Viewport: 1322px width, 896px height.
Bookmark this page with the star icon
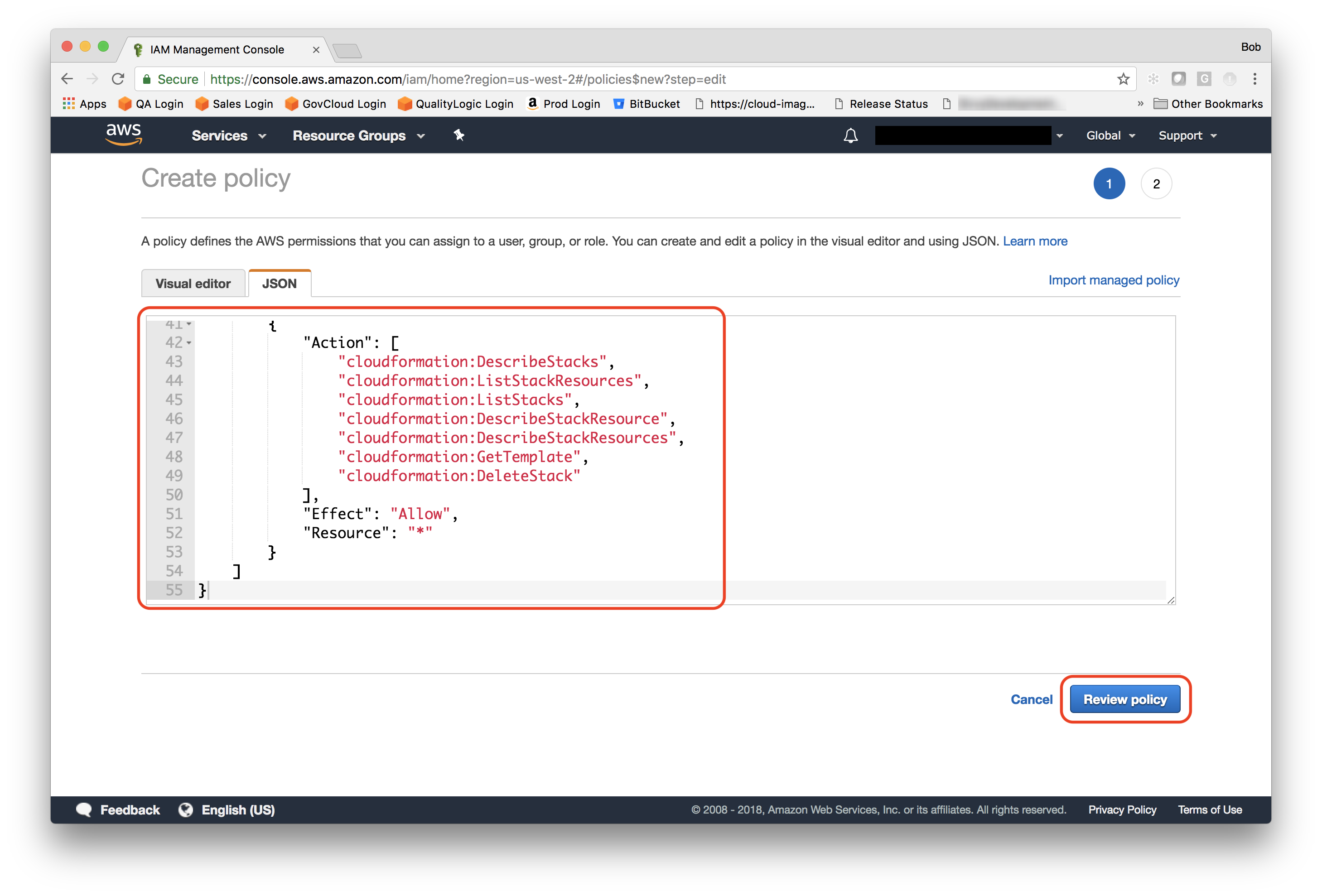[x=1123, y=79]
